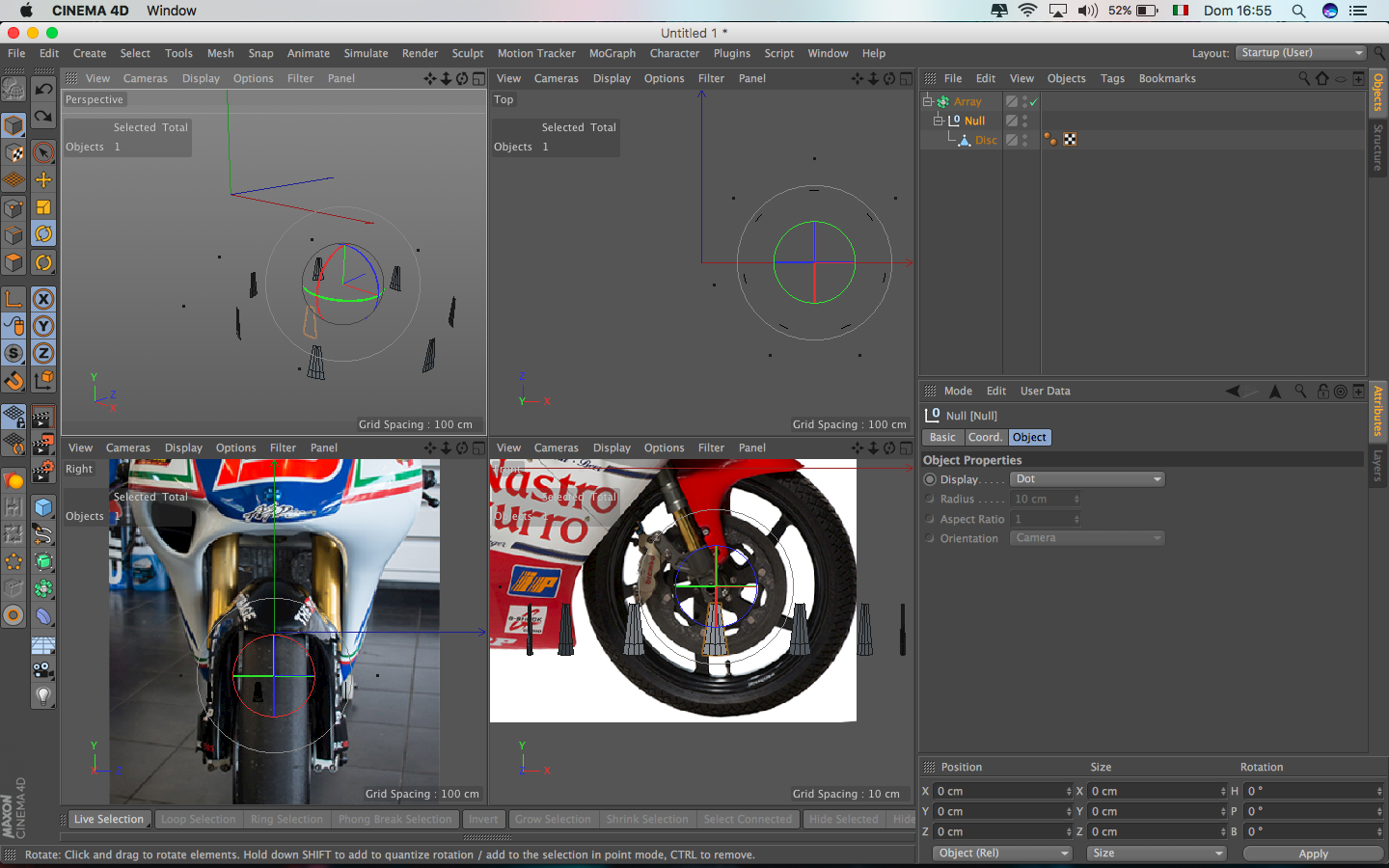Click the Coordinate System cube icon

[x=43, y=380]
